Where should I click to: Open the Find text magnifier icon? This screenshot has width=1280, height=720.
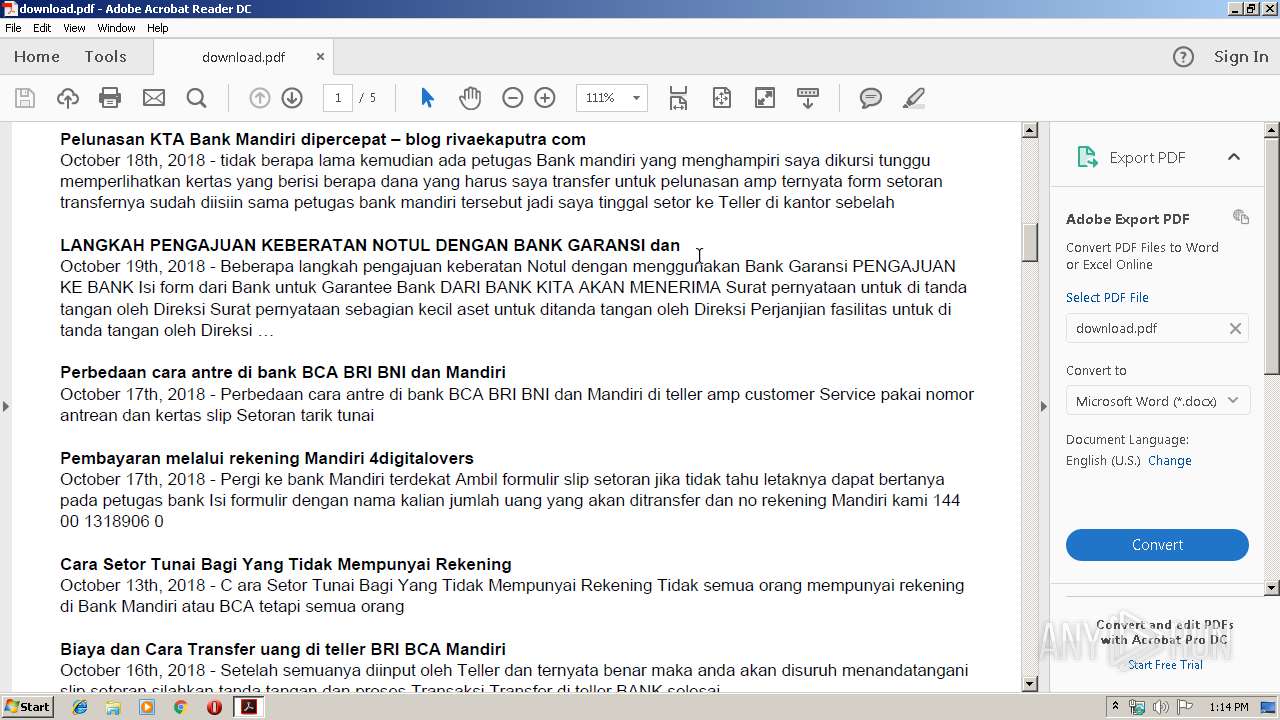click(x=196, y=98)
